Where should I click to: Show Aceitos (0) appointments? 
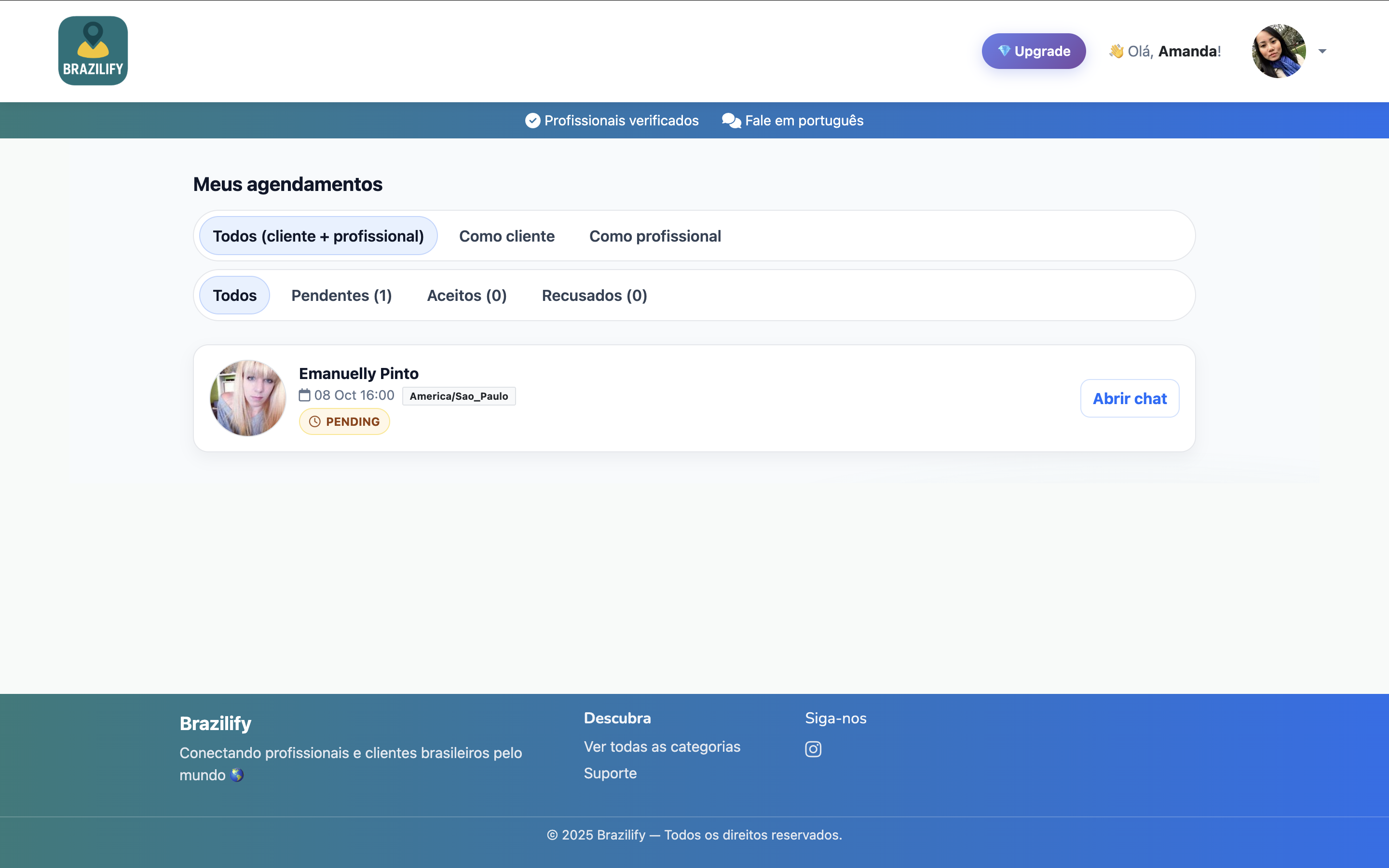tap(467, 295)
